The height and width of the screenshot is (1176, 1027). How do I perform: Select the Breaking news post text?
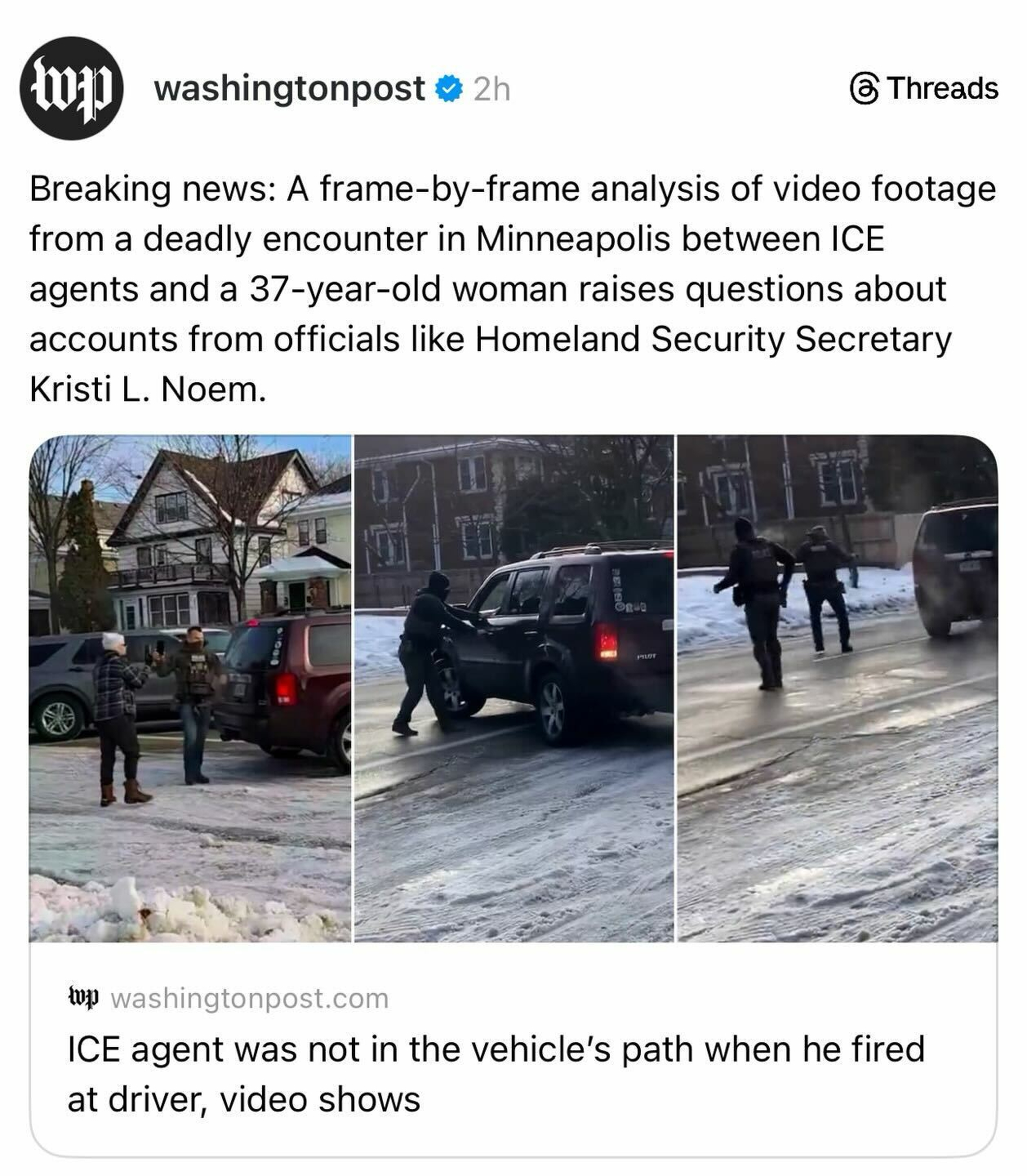pos(513,288)
